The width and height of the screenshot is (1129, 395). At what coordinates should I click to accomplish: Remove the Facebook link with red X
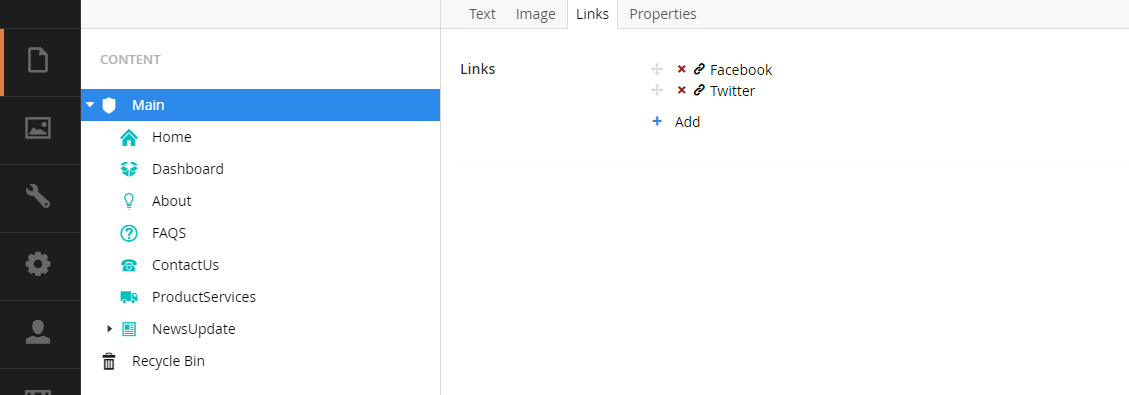pyautogui.click(x=681, y=69)
